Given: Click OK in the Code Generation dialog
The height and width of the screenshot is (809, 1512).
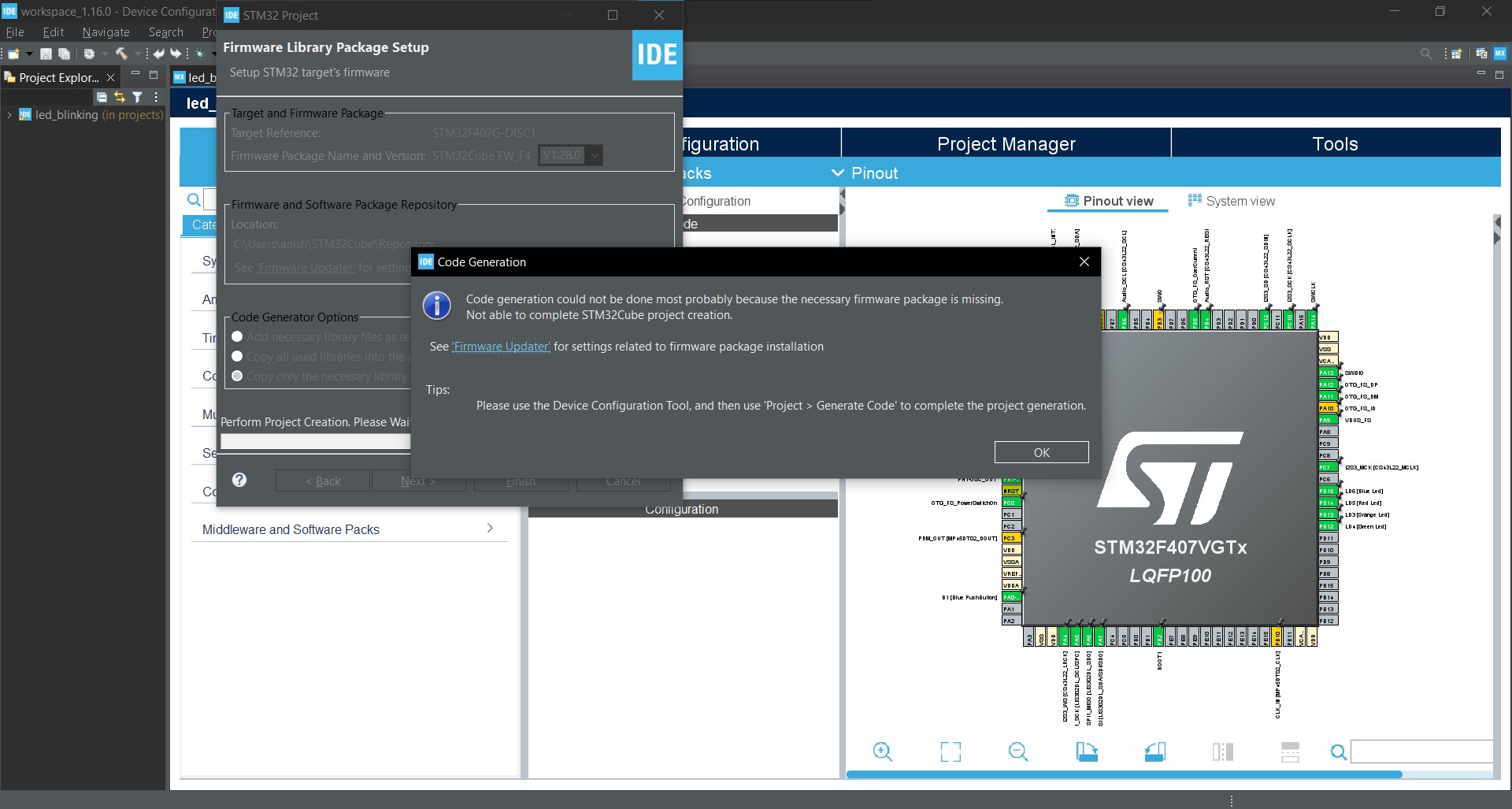Looking at the screenshot, I should (1041, 452).
